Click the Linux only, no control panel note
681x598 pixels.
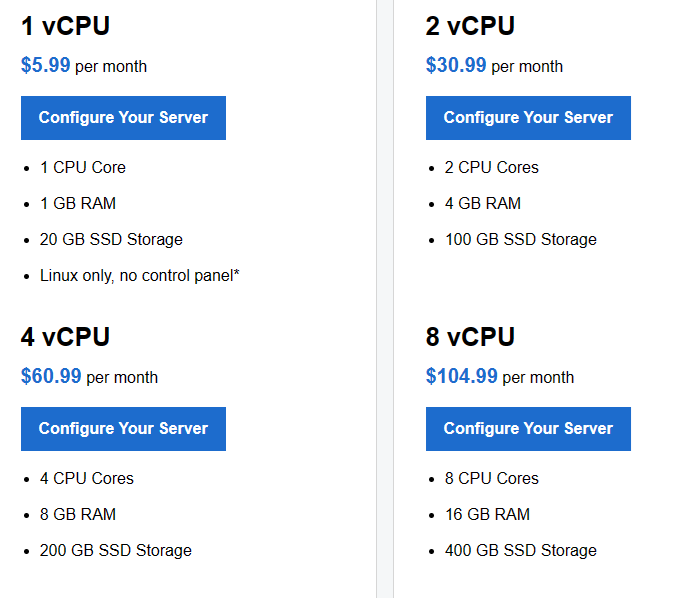139,276
